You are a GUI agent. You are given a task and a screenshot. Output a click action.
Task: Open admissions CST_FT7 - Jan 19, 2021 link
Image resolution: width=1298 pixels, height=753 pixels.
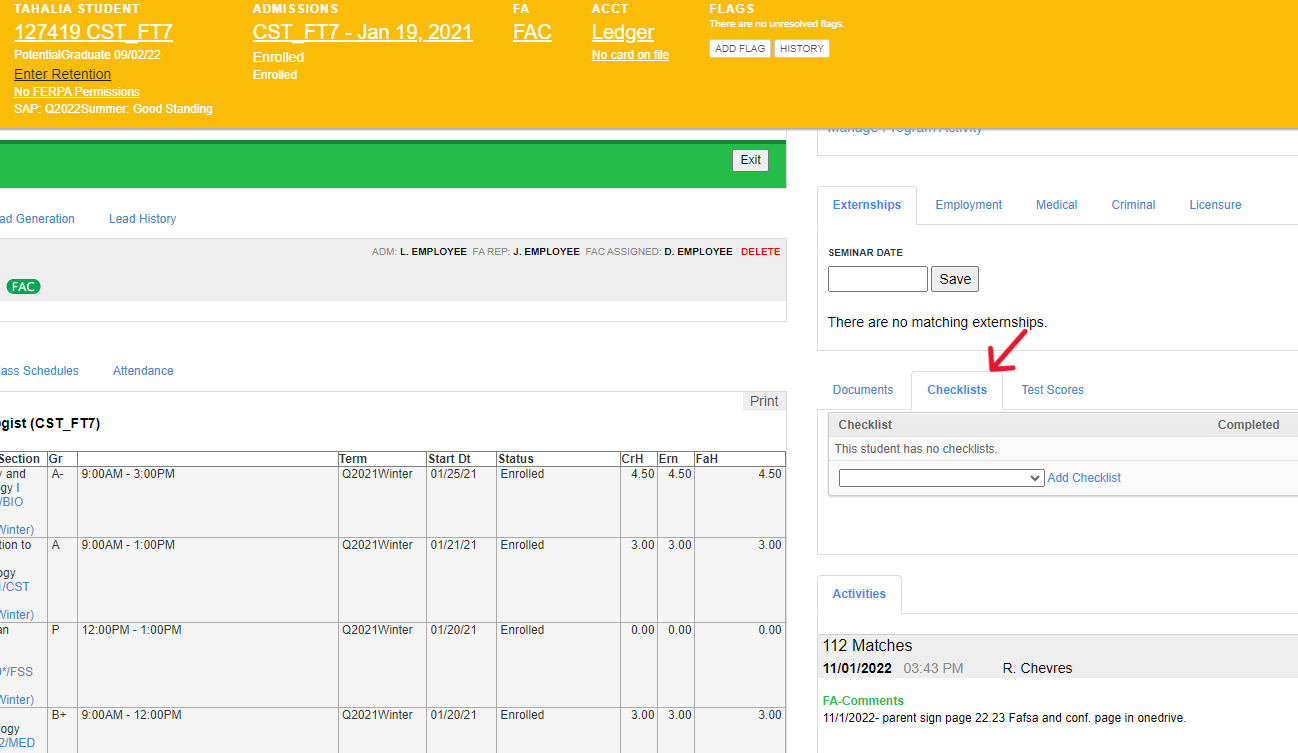click(362, 32)
